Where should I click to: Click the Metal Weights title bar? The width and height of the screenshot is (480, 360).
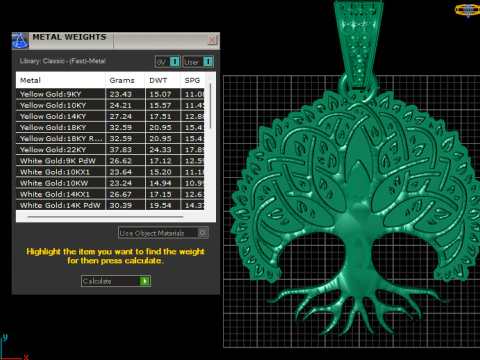click(x=116, y=41)
